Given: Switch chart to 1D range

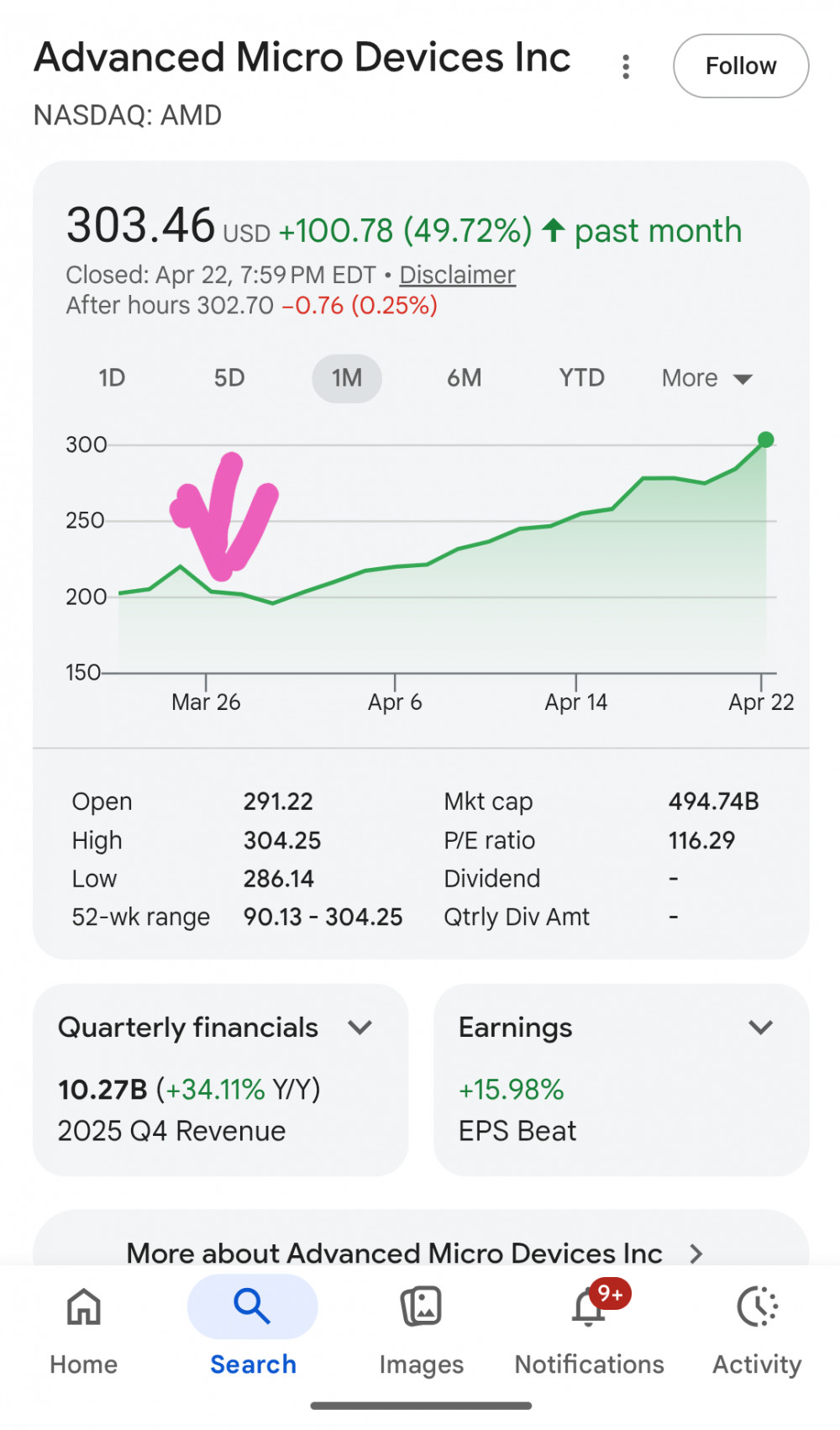Looking at the screenshot, I should pyautogui.click(x=112, y=378).
